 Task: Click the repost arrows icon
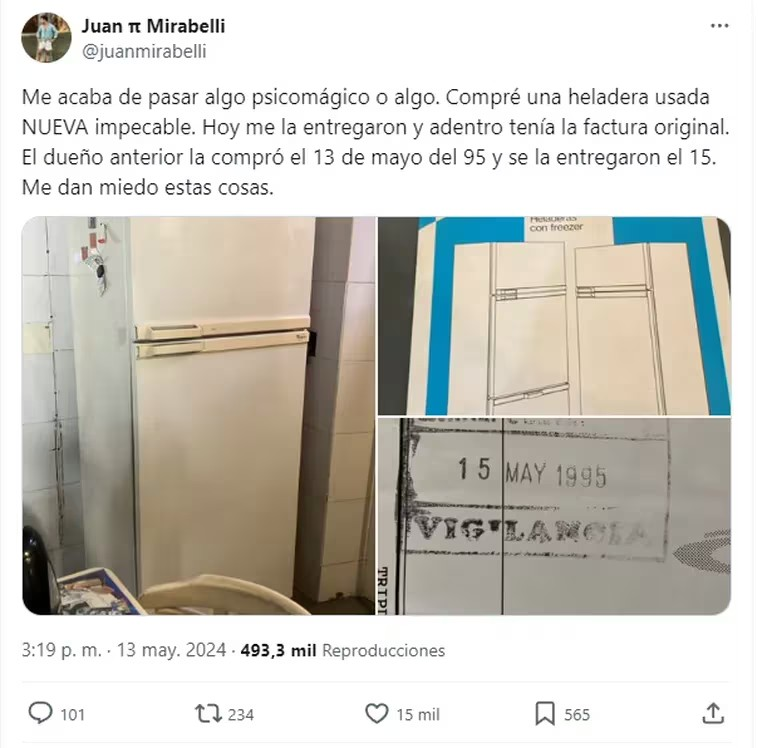point(208,714)
